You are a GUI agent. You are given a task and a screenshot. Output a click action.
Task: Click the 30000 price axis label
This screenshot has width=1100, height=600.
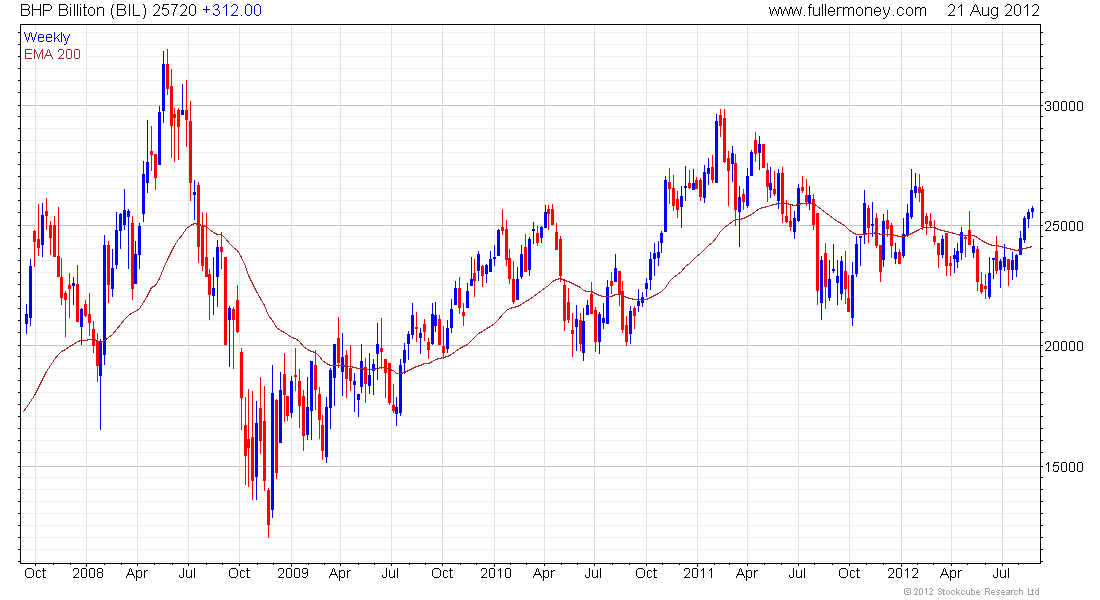click(1064, 106)
